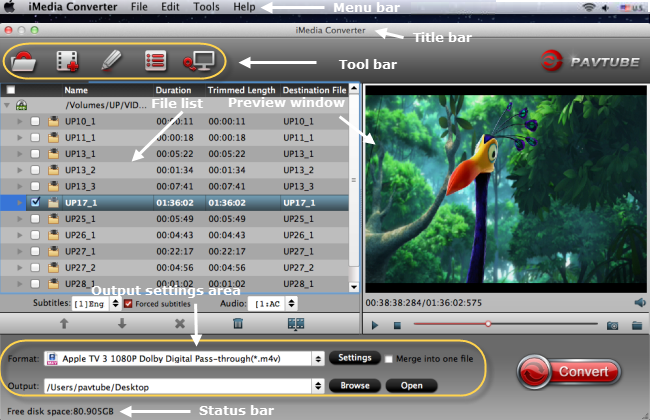Uncheck the UP17_1 checkbox
This screenshot has height=420, width=650.
point(35,202)
